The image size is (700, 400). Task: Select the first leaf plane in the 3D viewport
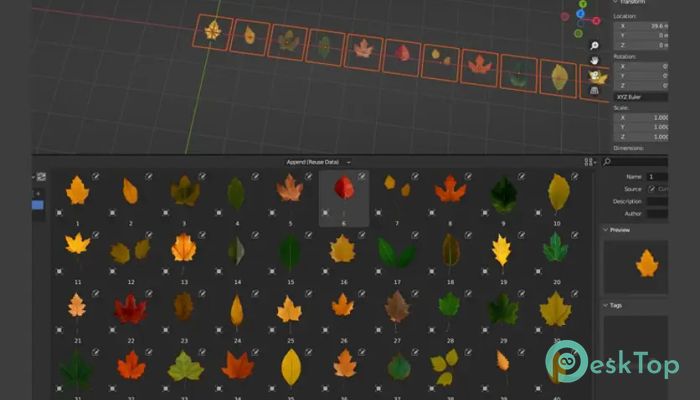coord(213,32)
